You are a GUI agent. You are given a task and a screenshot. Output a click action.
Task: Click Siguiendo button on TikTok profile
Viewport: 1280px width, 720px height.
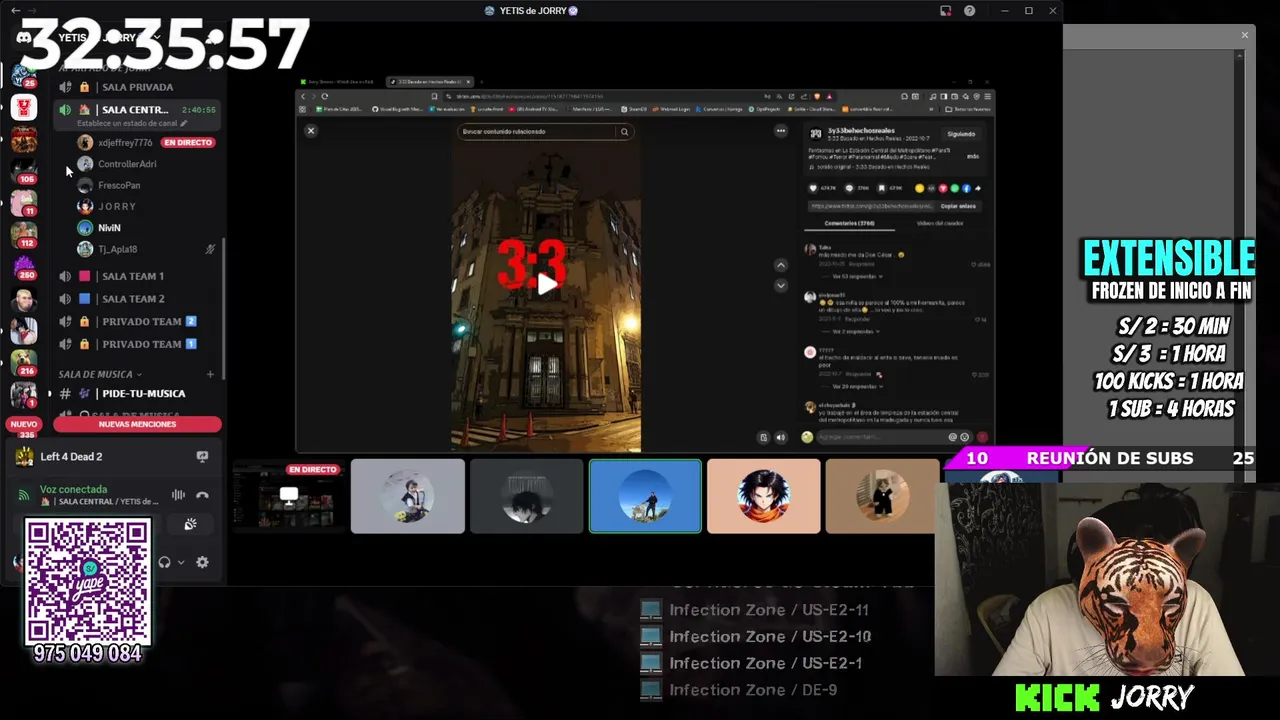[961, 133]
